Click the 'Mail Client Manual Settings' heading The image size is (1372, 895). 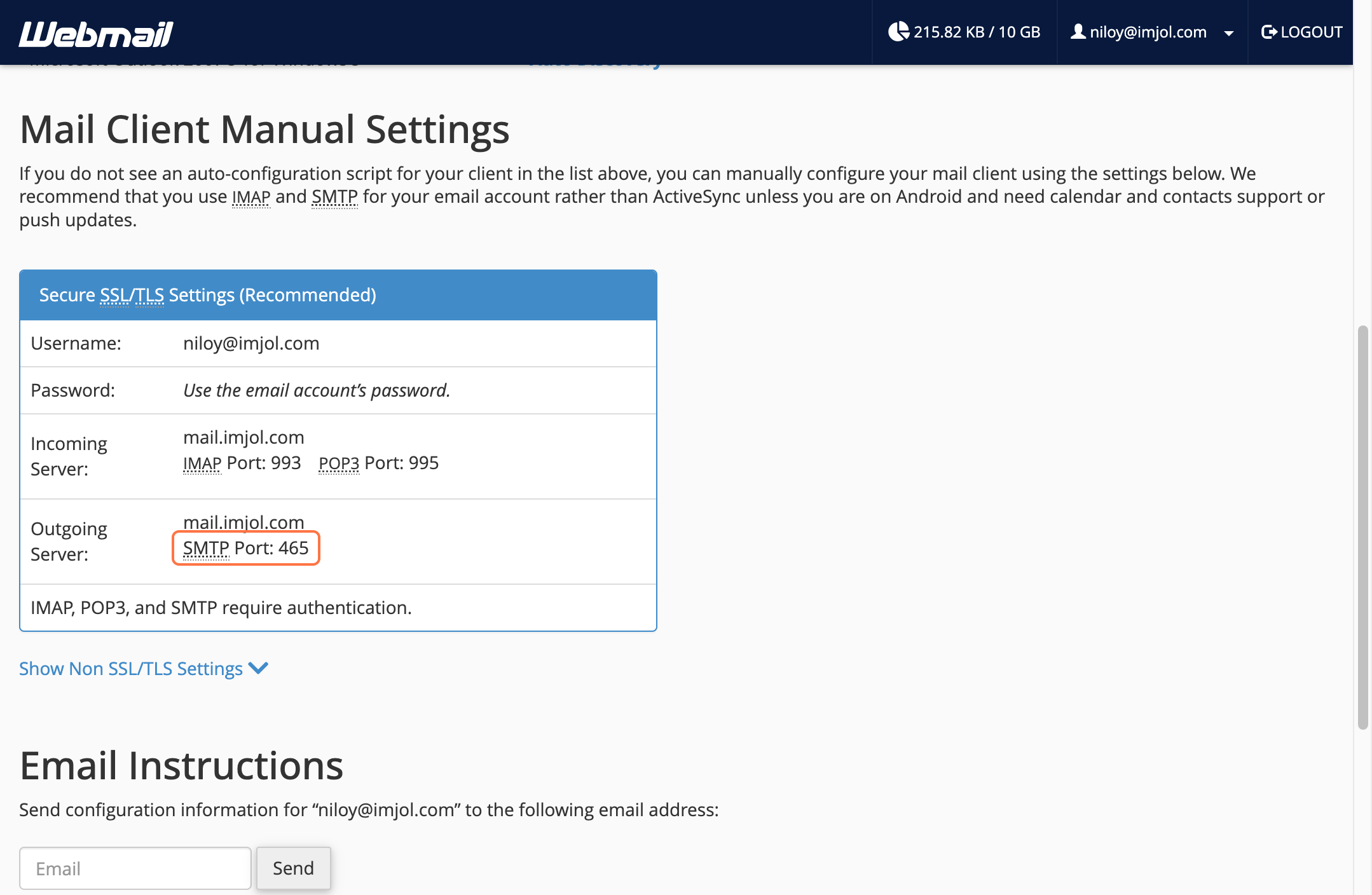pyautogui.click(x=264, y=129)
